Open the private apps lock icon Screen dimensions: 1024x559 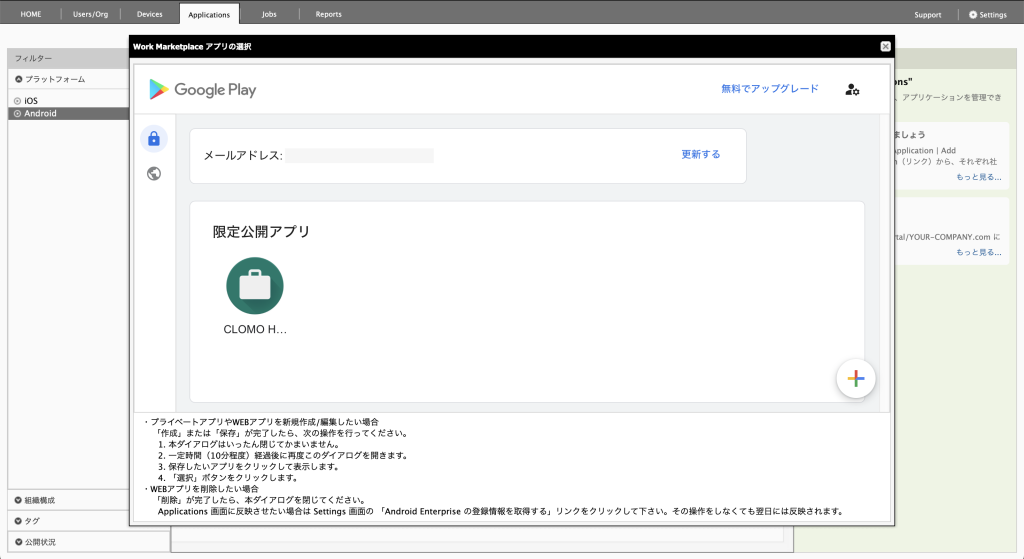(154, 139)
